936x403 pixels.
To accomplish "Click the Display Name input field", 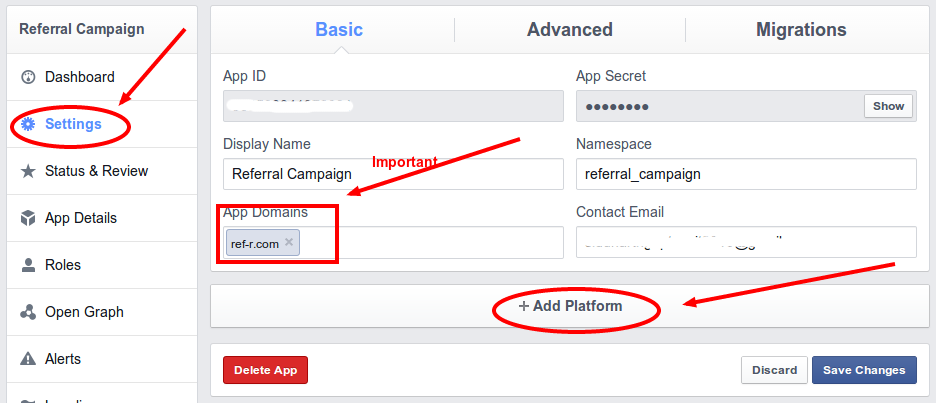I will [393, 174].
